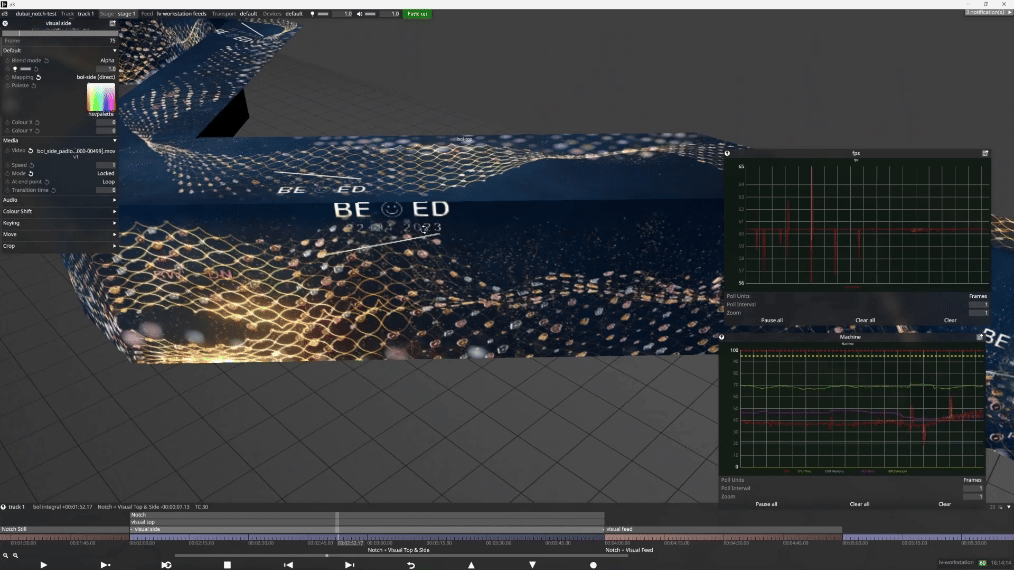The height and width of the screenshot is (570, 1014).
Task: Open the Stage stage 1 menu
Action: (x=117, y=14)
